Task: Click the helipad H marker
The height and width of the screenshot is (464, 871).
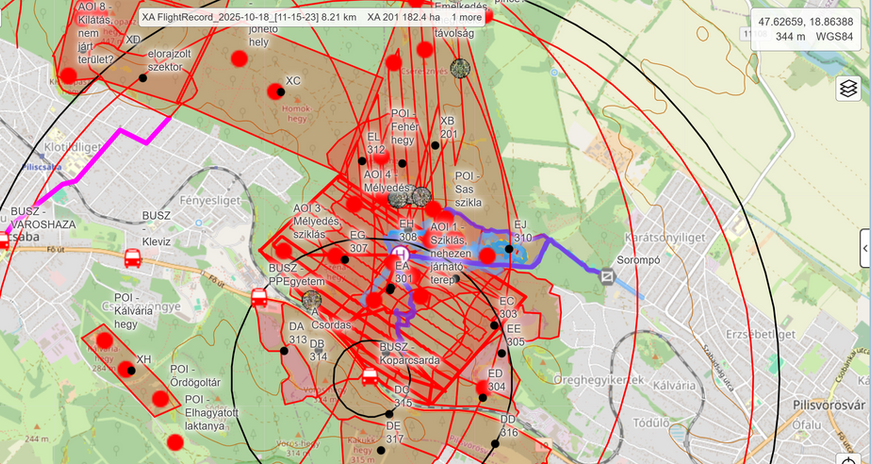Action: click(x=400, y=254)
